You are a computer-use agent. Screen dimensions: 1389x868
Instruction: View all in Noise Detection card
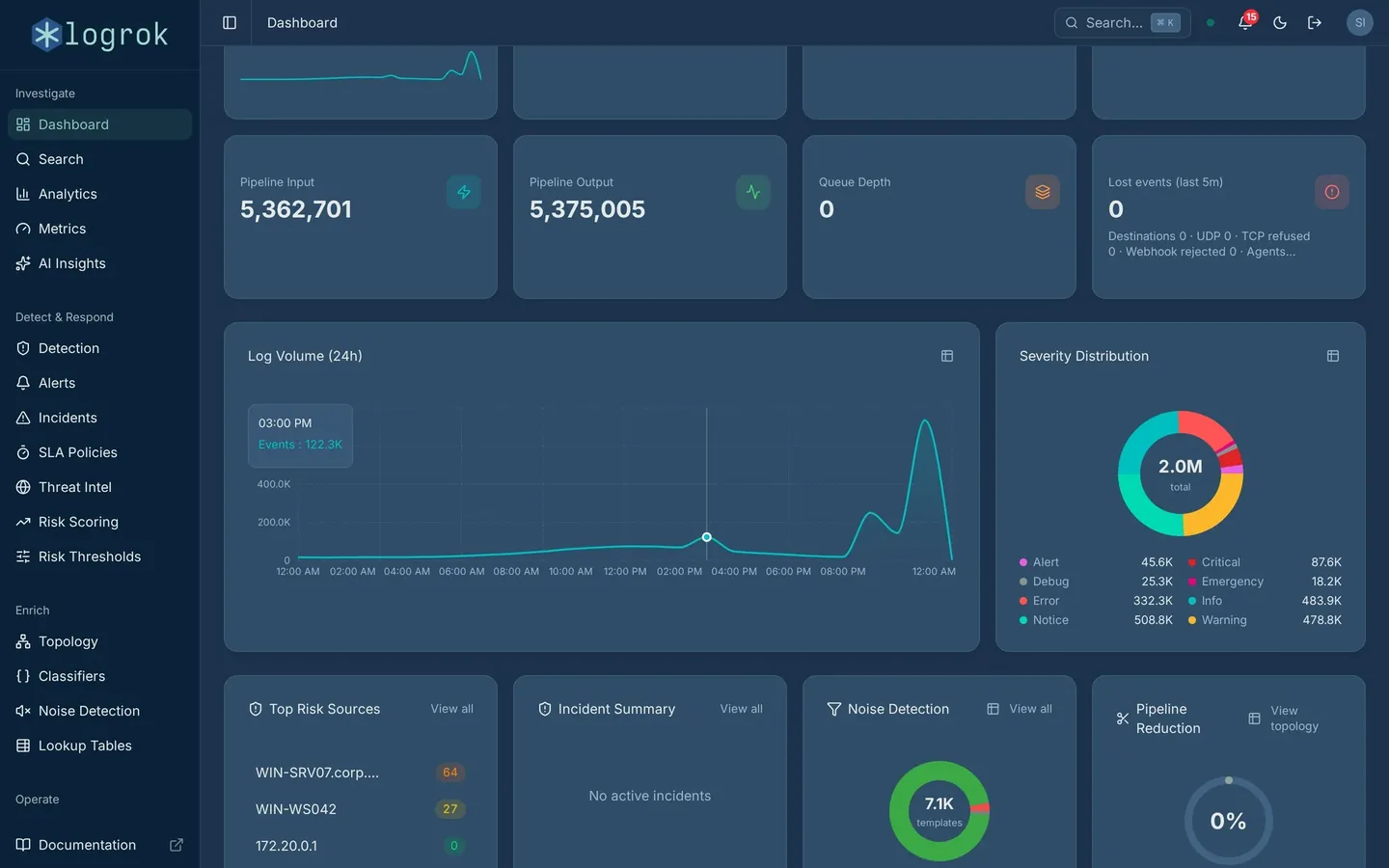1030,709
